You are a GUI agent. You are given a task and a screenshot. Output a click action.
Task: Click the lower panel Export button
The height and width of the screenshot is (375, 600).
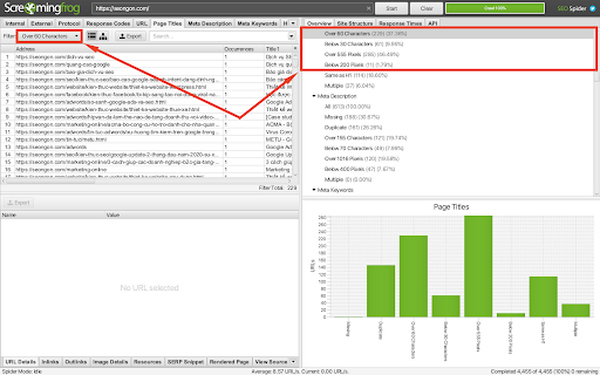tap(18, 202)
